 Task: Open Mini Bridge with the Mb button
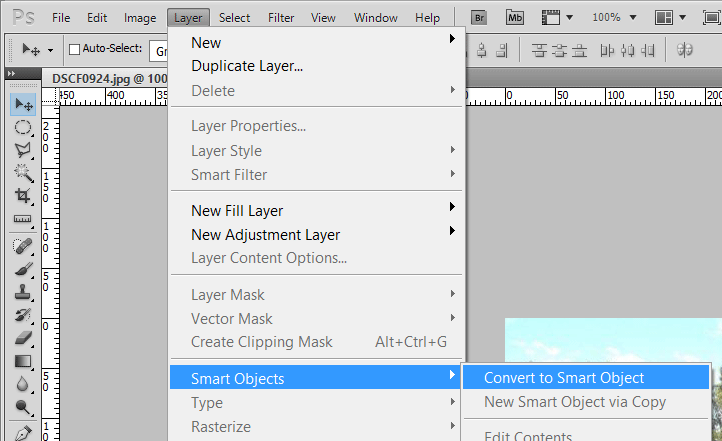516,18
